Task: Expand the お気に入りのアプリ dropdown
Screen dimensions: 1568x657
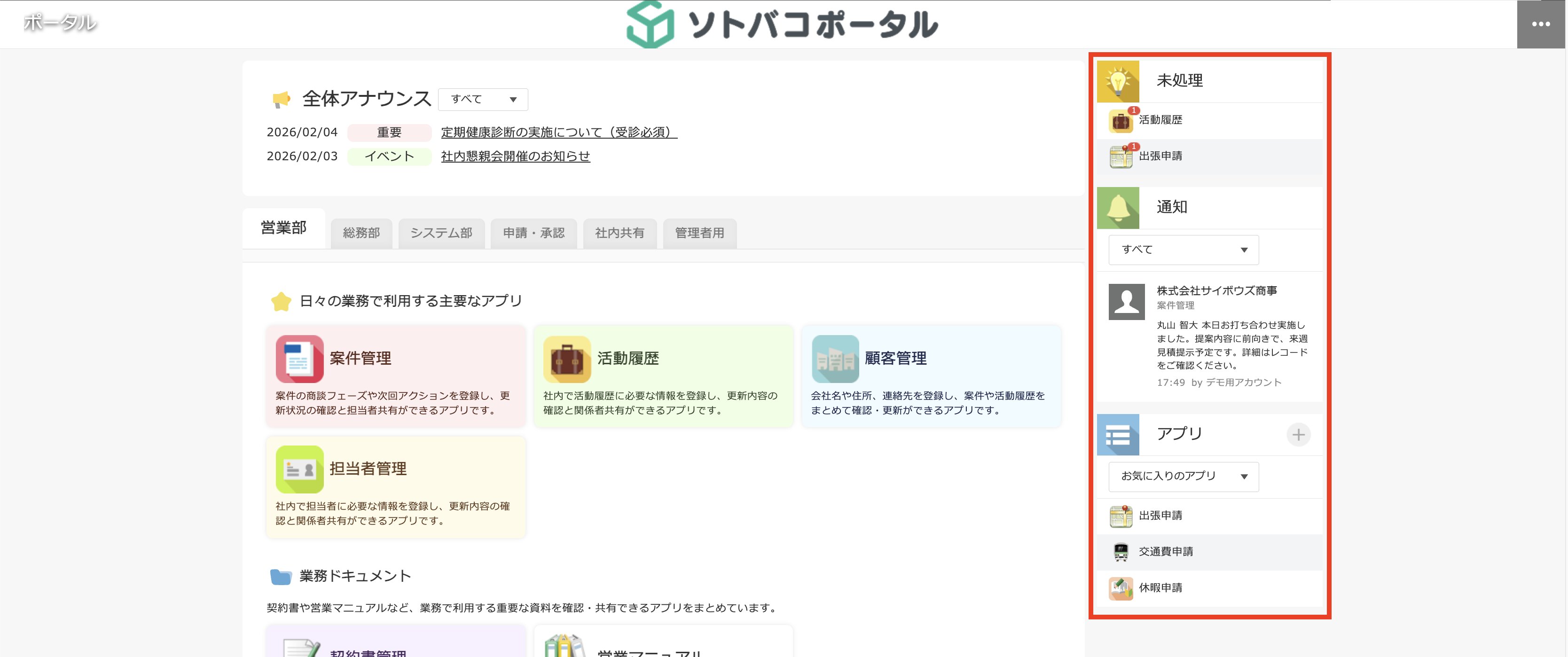Action: coord(1184,477)
